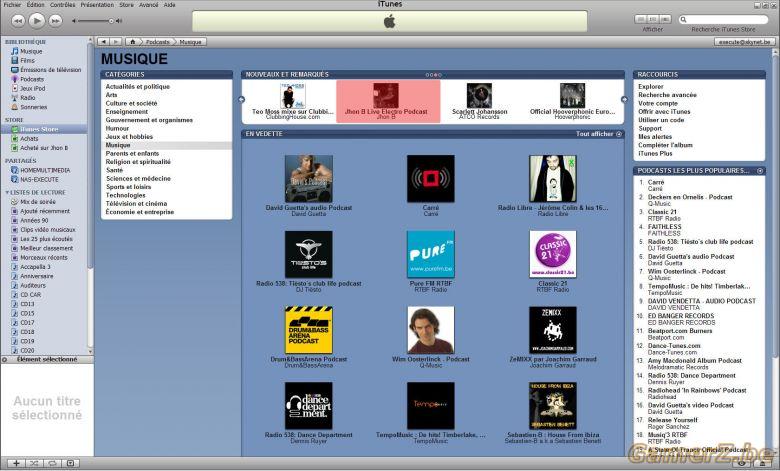The image size is (780, 471).
Task: Open the NAS-EXECUTE shared library
Action: tap(39, 180)
